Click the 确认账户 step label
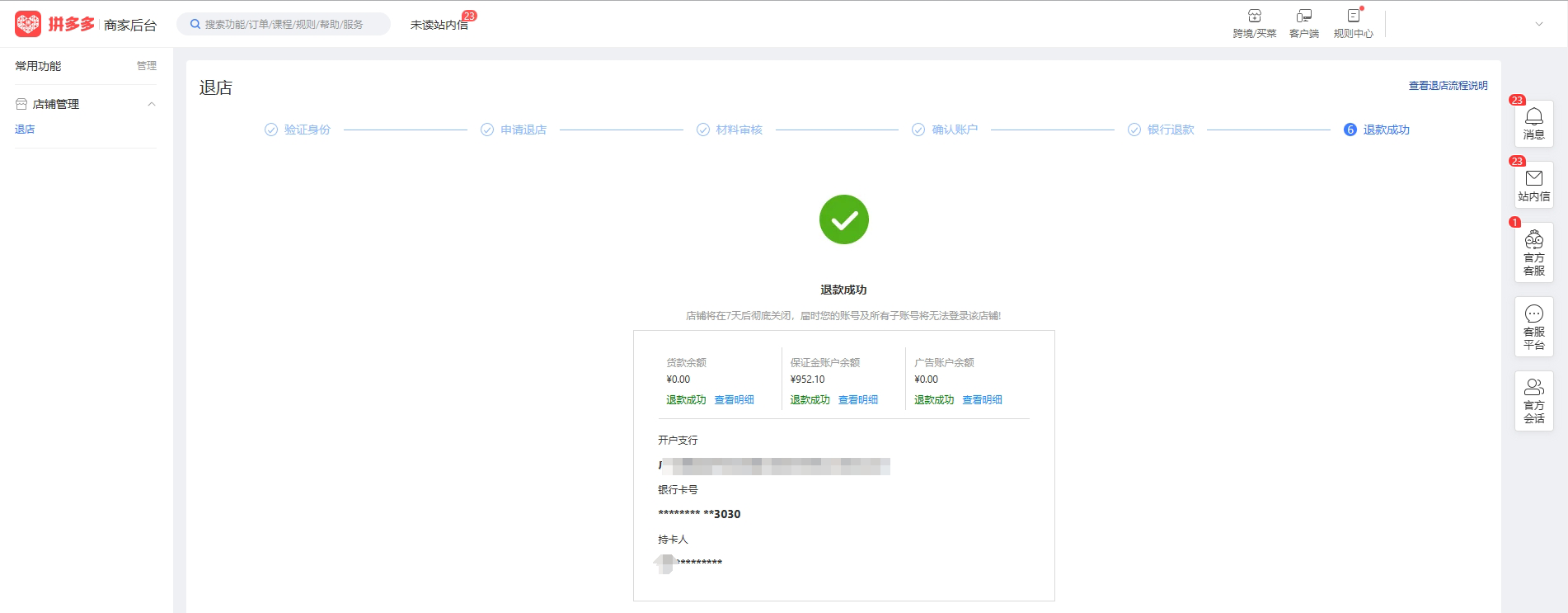 point(954,130)
